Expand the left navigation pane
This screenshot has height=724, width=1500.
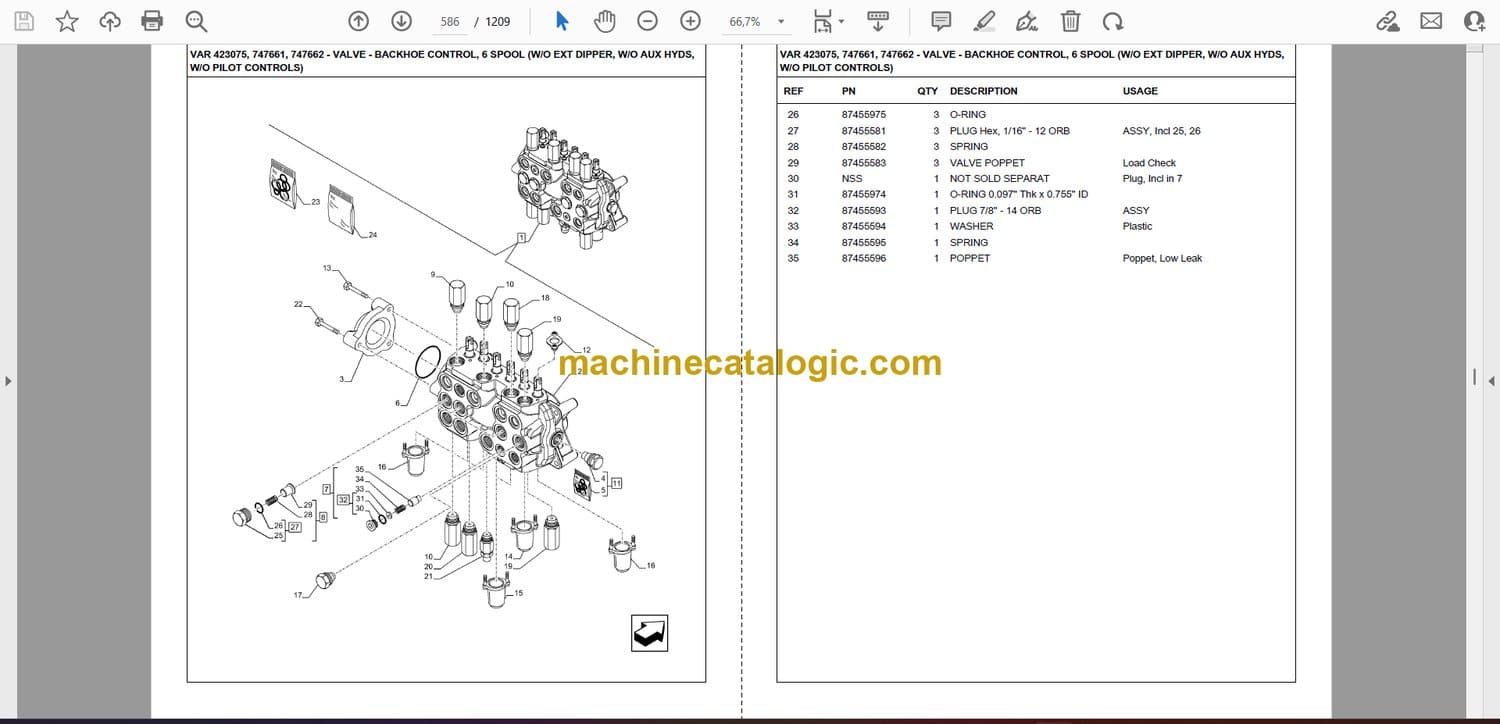point(9,381)
